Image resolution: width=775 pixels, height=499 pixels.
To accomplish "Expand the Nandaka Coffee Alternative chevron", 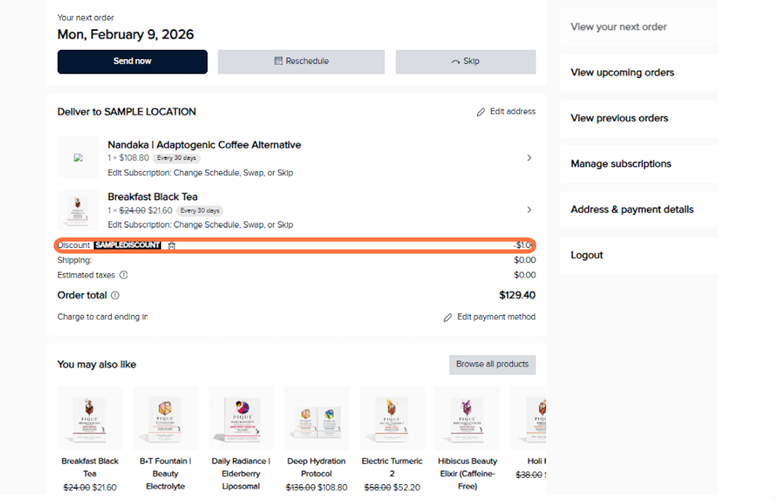I will pos(529,158).
